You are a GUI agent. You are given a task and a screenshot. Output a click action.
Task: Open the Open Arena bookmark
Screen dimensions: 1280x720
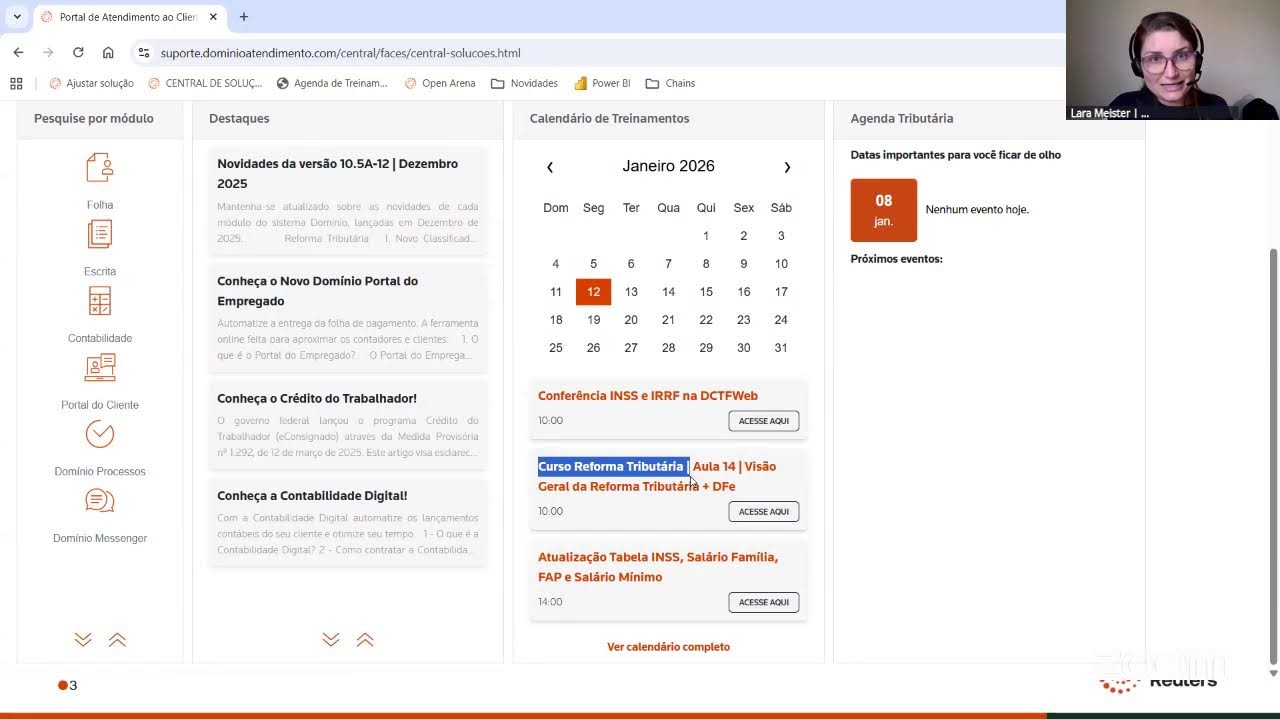[440, 83]
